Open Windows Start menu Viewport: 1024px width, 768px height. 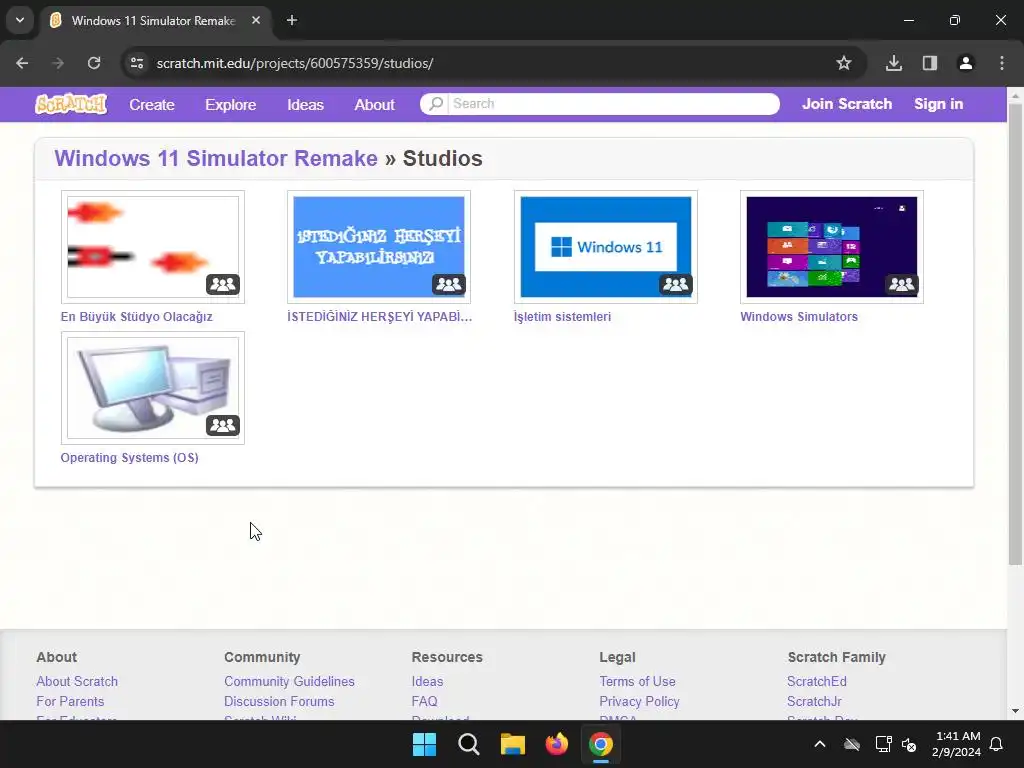tap(424, 744)
